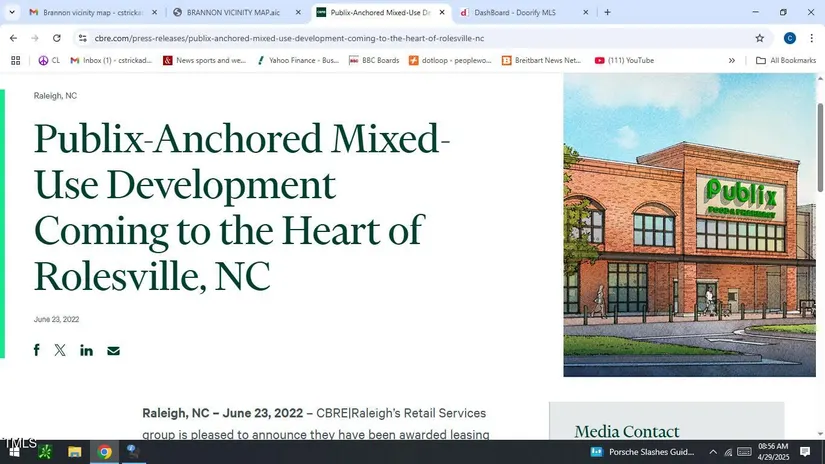Viewport: 825px width, 464px height.
Task: Switch to DashBoard Doorify MLS tab
Action: click(518, 12)
